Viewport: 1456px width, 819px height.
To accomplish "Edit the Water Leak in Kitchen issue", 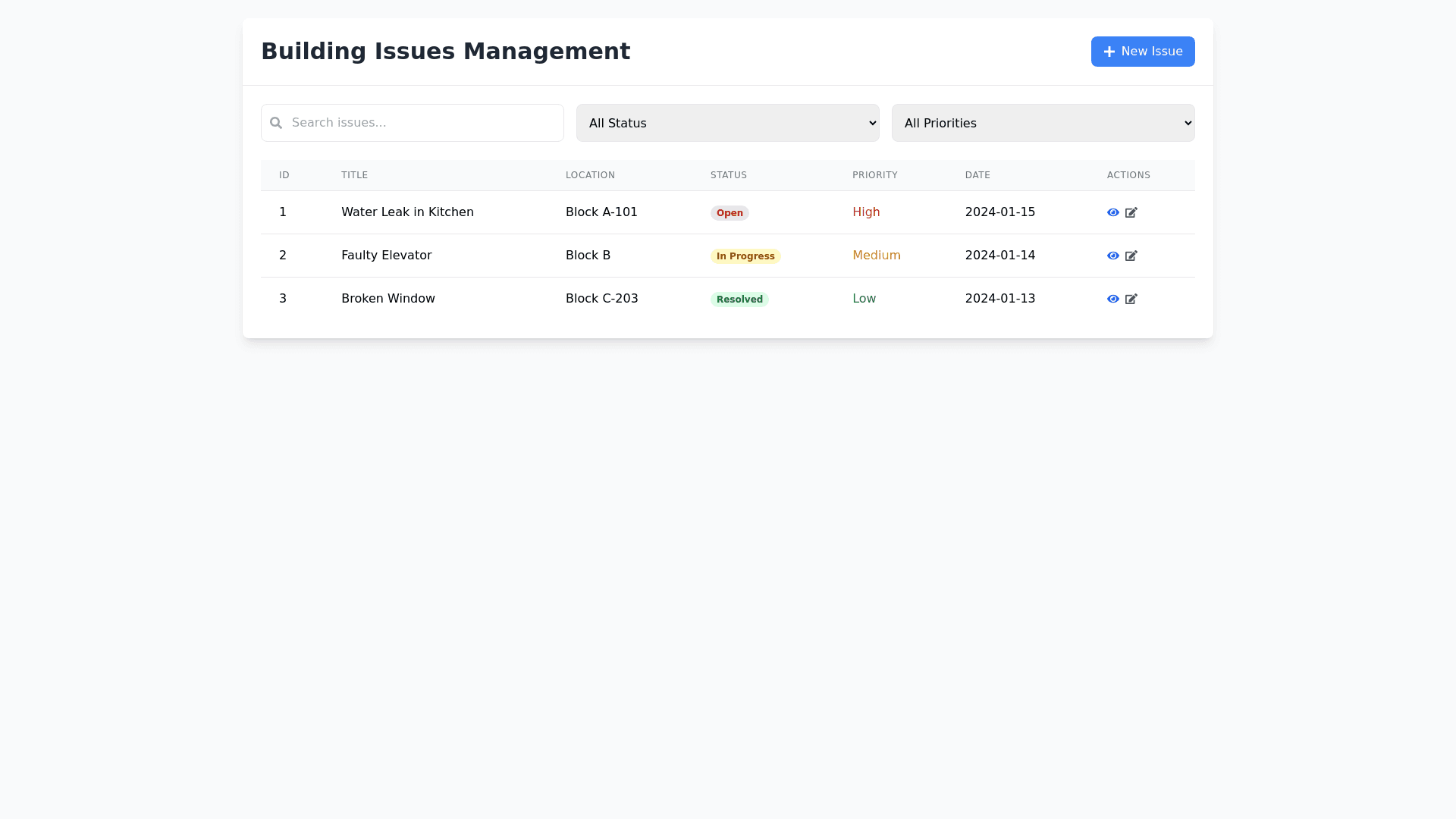I will 1131,212.
